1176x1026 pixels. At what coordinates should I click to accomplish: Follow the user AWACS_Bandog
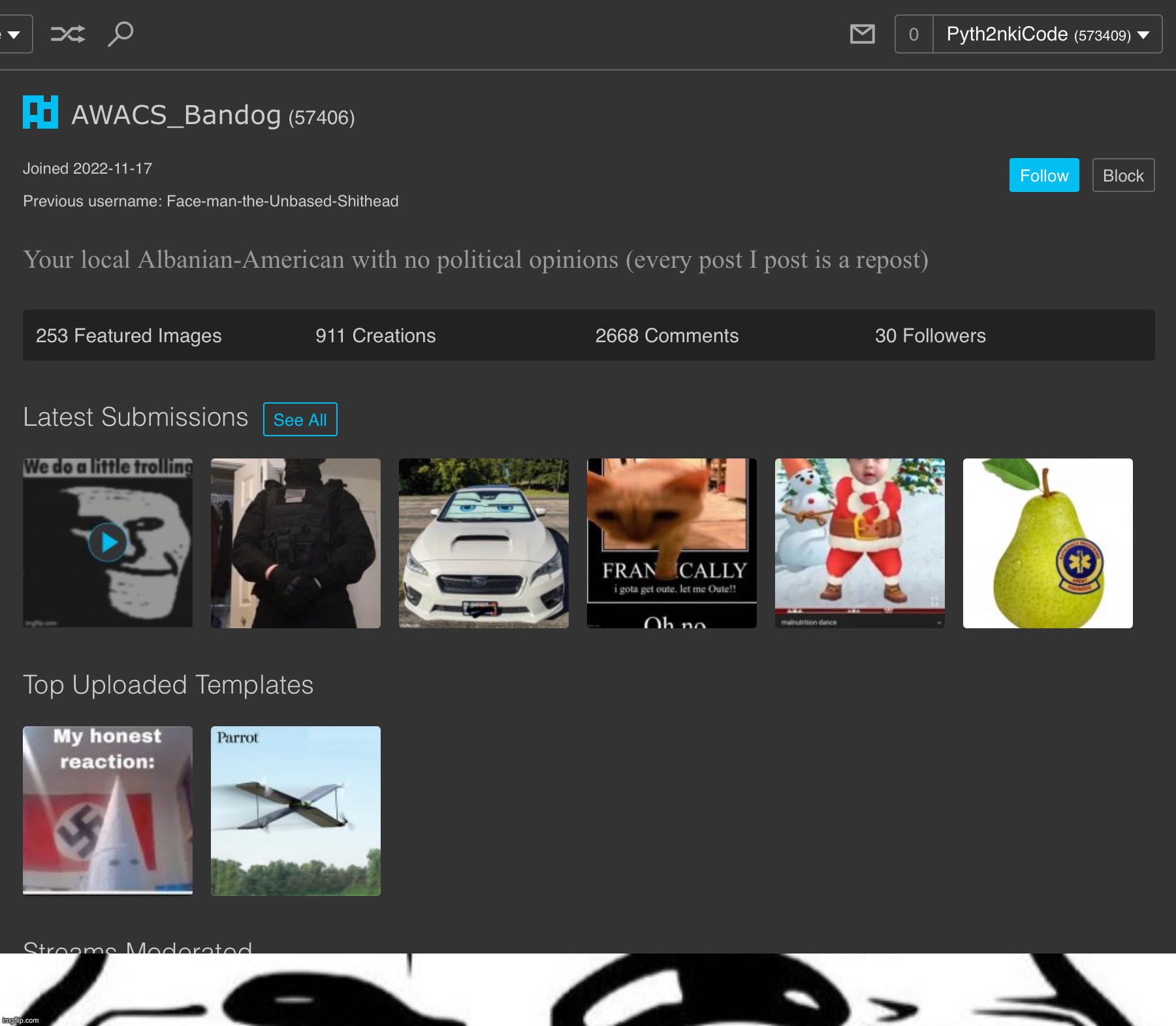coord(1043,176)
